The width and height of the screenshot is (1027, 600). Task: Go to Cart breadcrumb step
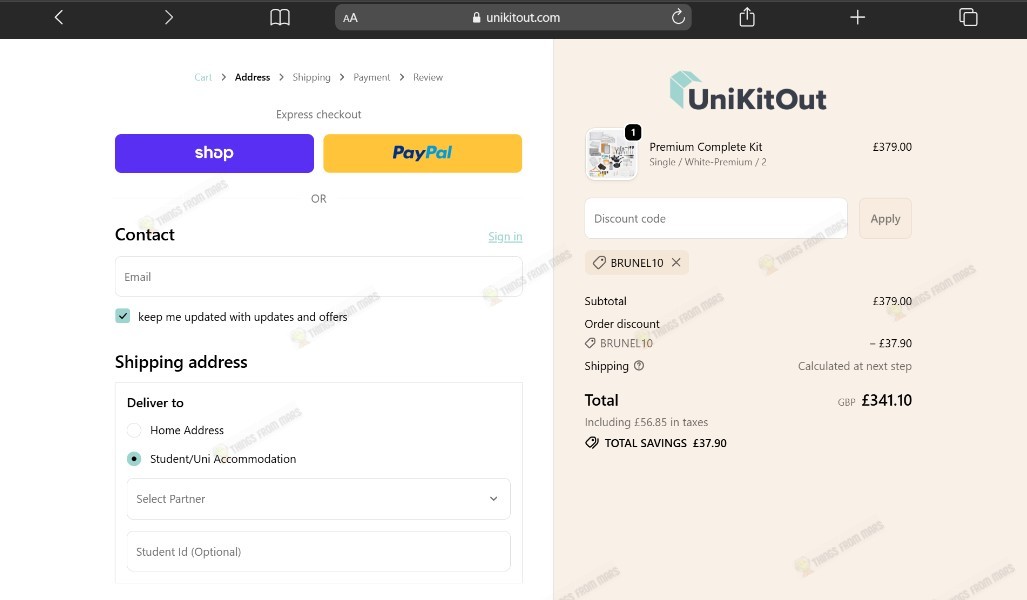click(203, 77)
